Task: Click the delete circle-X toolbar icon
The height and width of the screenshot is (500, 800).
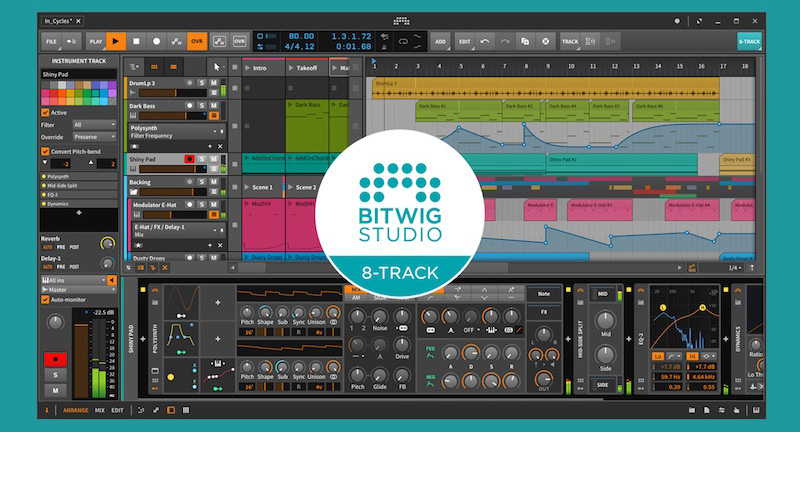Action: click(545, 41)
